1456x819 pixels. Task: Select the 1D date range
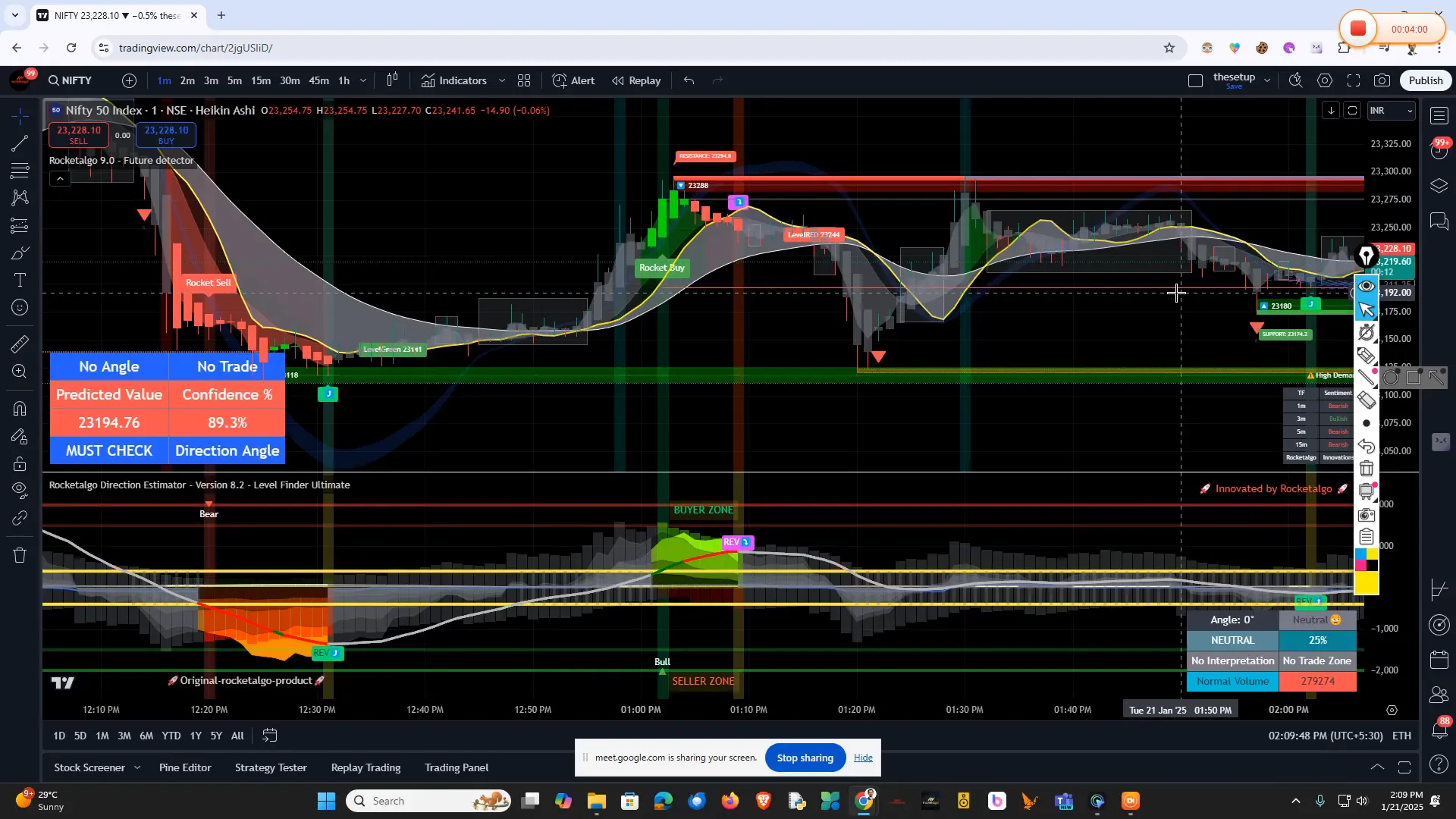coord(59,736)
